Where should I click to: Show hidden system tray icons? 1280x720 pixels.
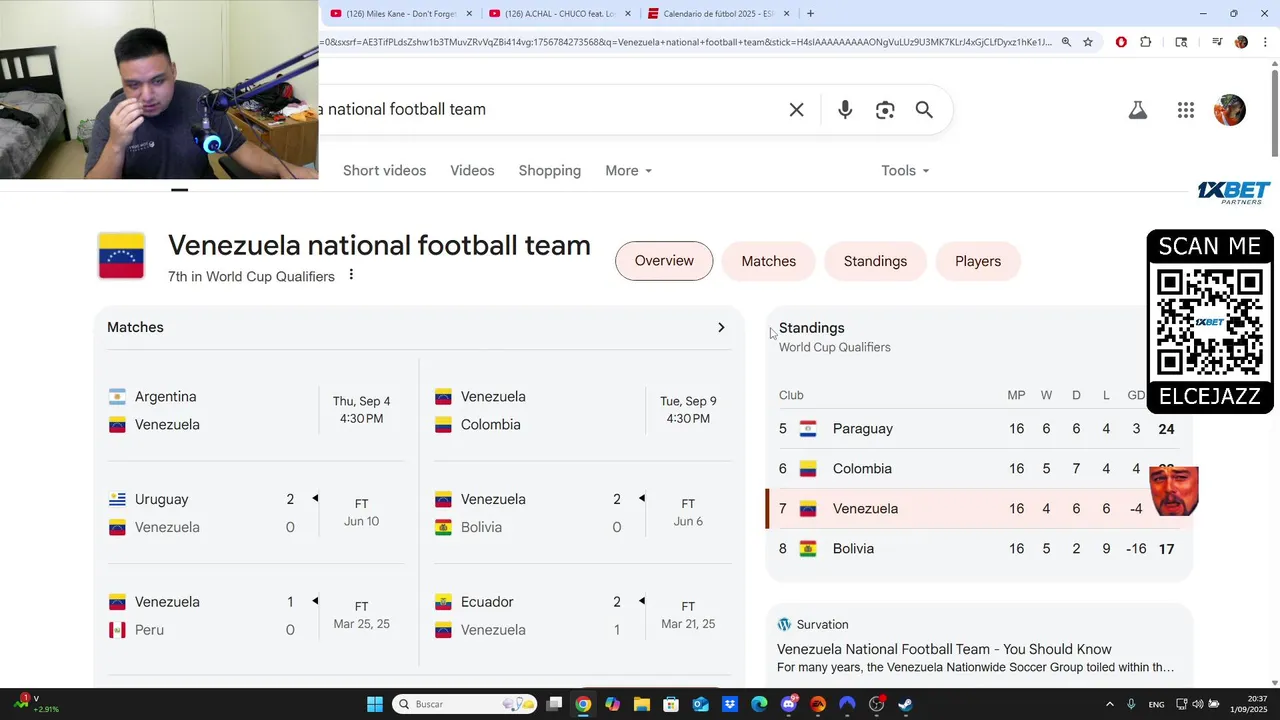(1109, 704)
